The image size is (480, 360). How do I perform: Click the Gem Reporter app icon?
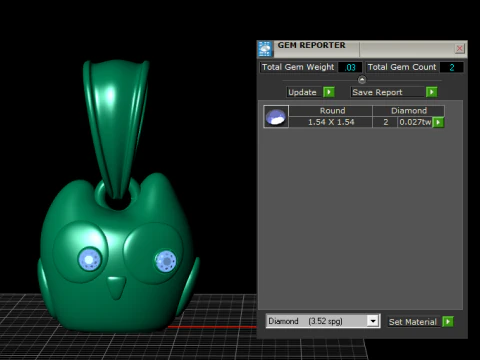click(x=265, y=49)
